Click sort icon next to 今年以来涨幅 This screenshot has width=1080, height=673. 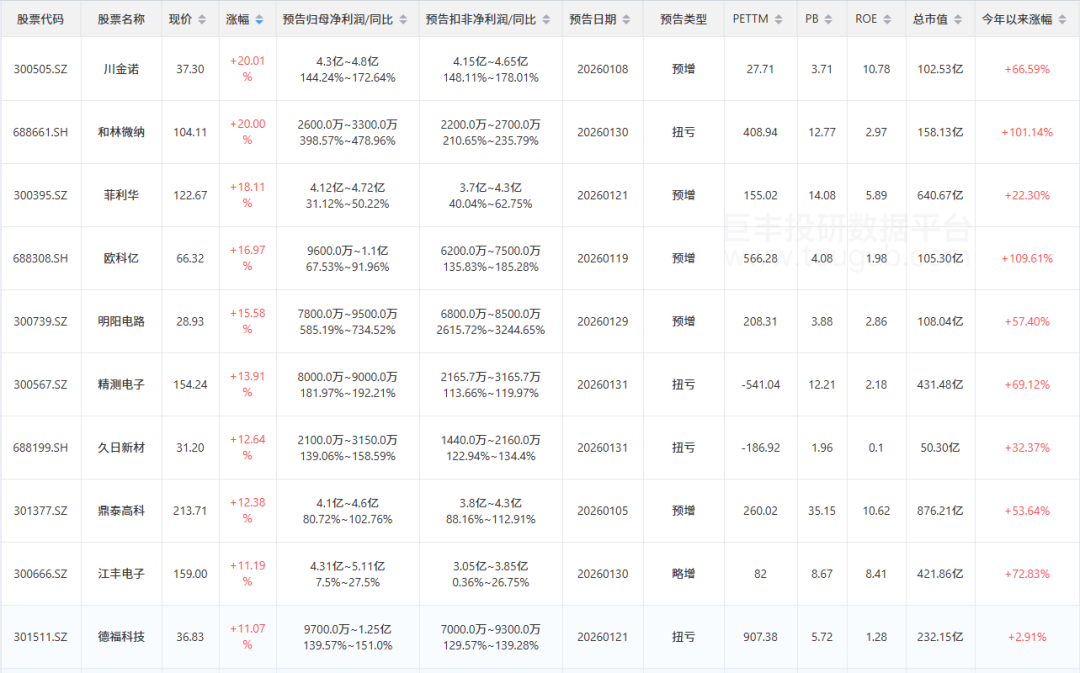(1063, 20)
